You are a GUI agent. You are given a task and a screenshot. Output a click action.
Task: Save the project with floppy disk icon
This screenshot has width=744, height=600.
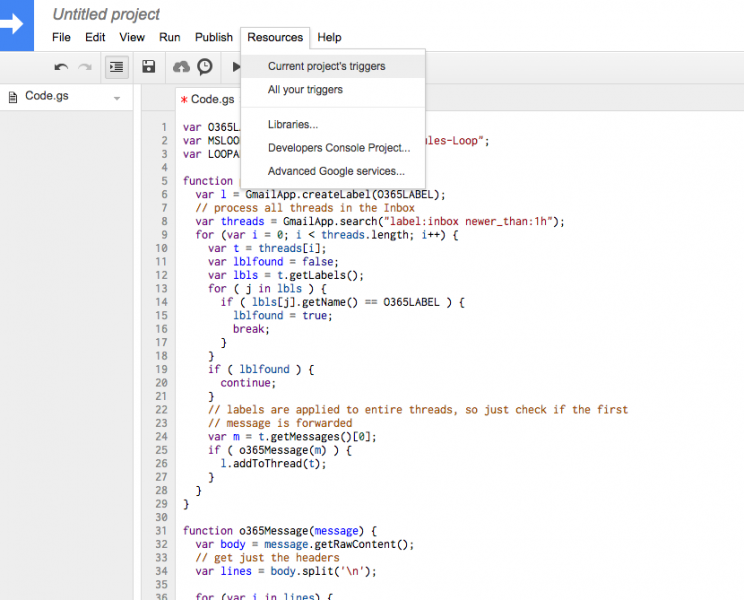(148, 67)
